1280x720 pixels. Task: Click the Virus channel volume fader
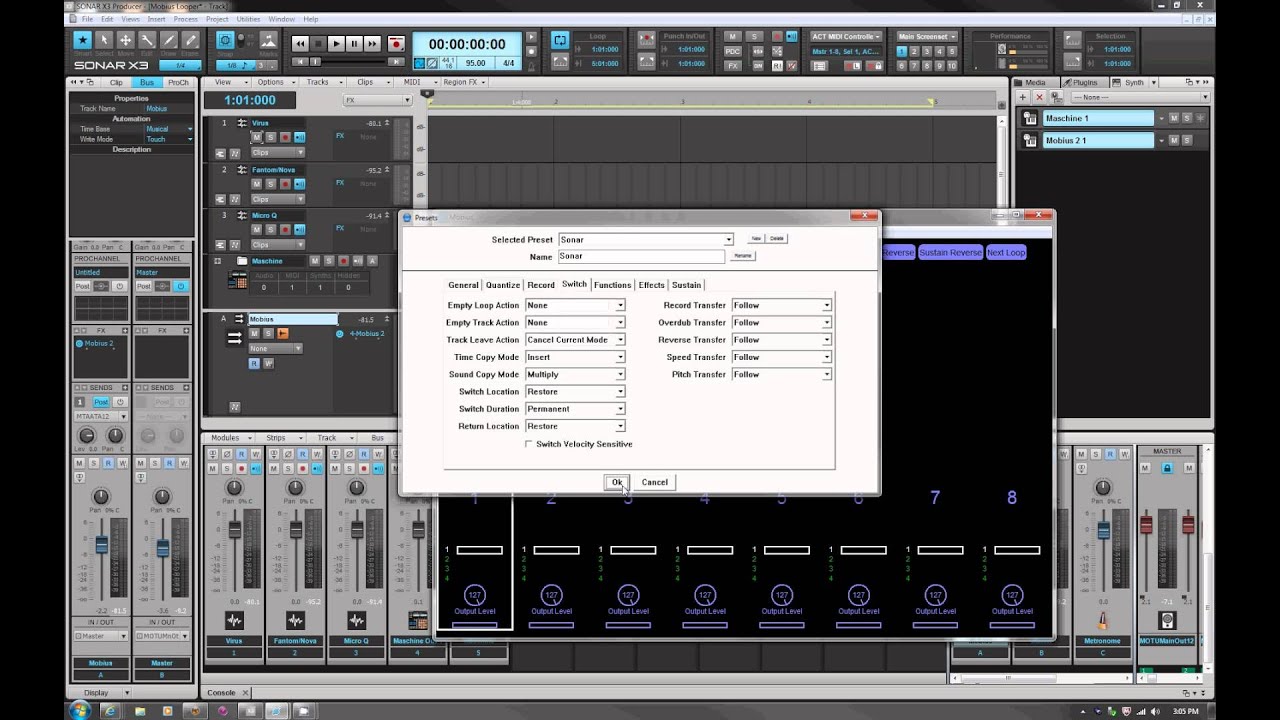tap(235, 530)
